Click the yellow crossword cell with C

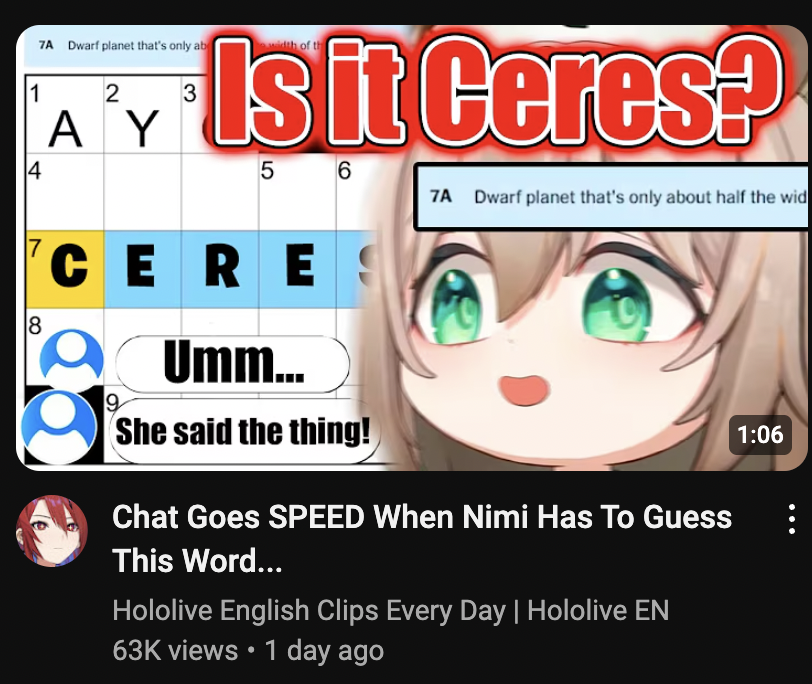point(65,269)
